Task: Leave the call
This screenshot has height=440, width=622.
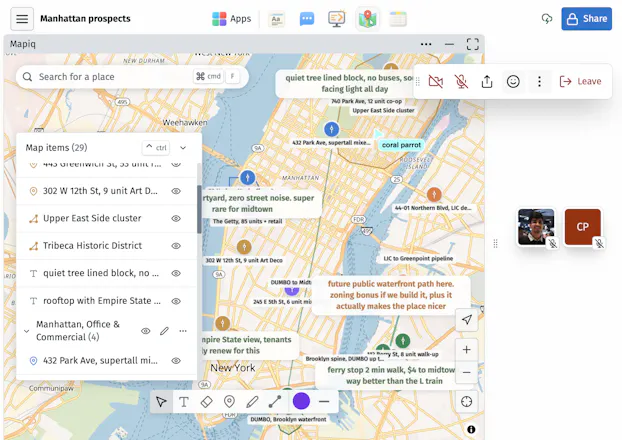Action: tap(580, 81)
